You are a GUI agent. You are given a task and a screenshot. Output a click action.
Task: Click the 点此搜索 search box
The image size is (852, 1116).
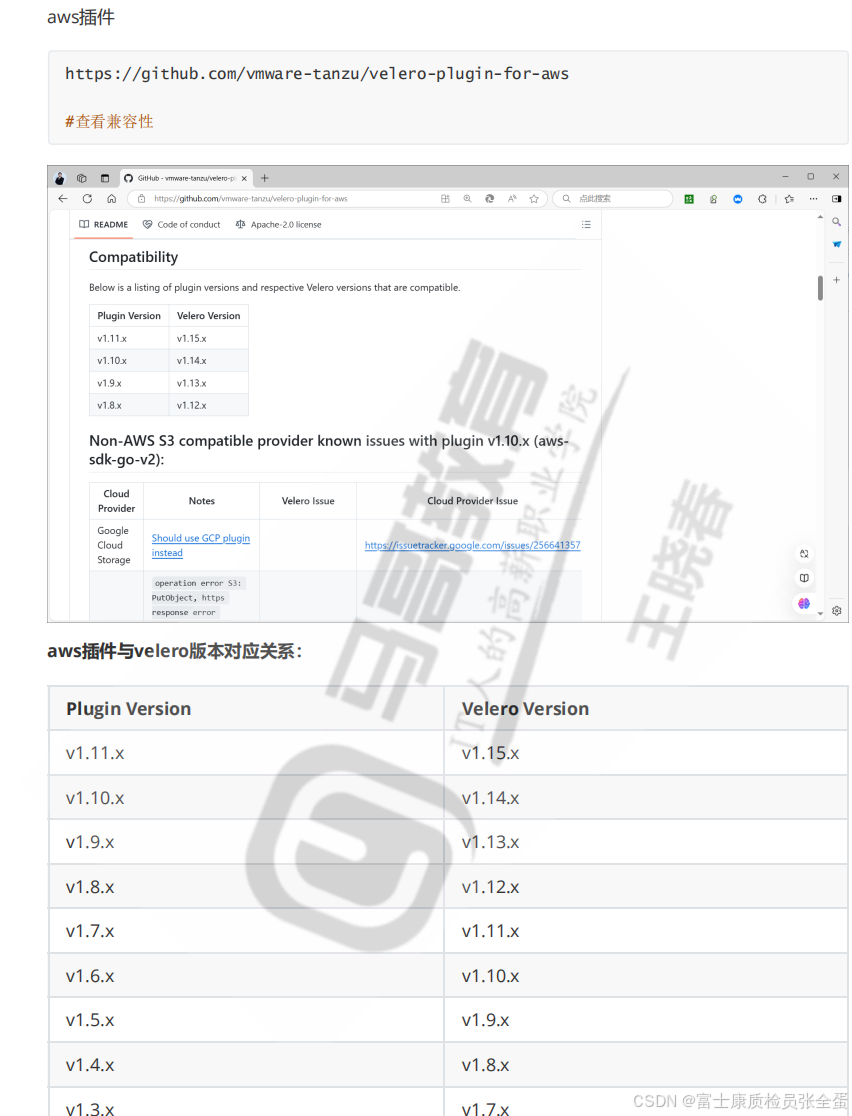(613, 199)
